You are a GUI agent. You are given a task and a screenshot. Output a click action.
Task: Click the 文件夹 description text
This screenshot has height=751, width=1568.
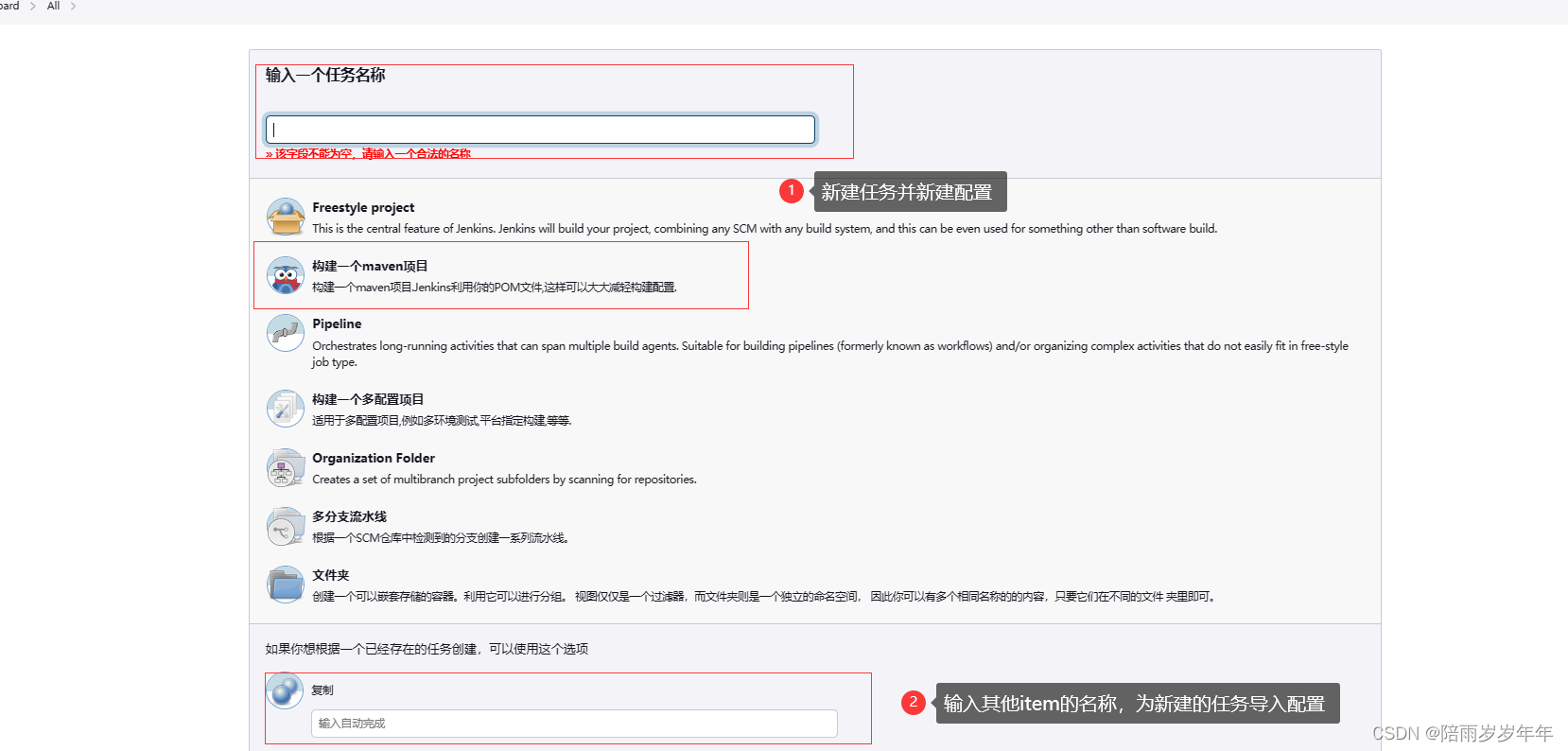764,597
